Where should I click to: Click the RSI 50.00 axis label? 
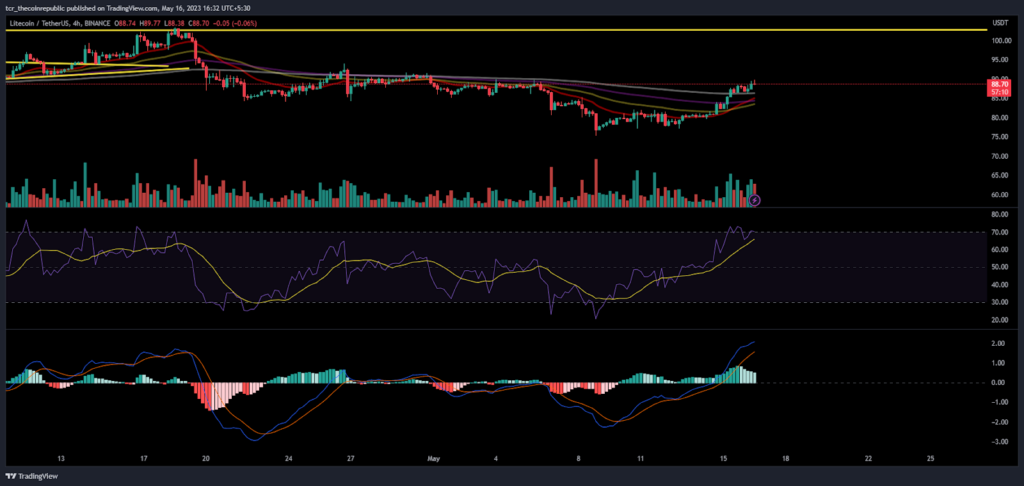[x=999, y=268]
